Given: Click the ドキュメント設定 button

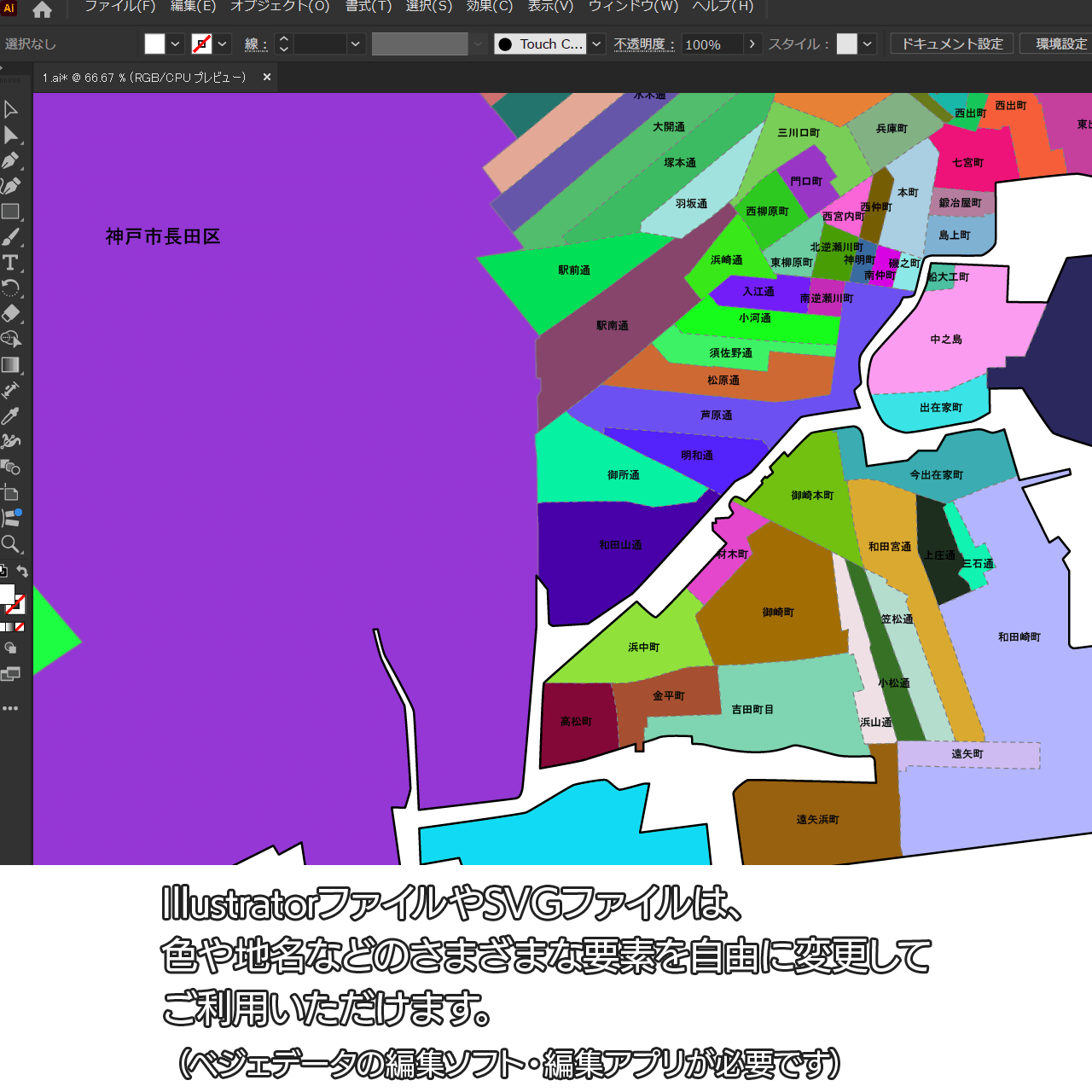Looking at the screenshot, I should [952, 44].
